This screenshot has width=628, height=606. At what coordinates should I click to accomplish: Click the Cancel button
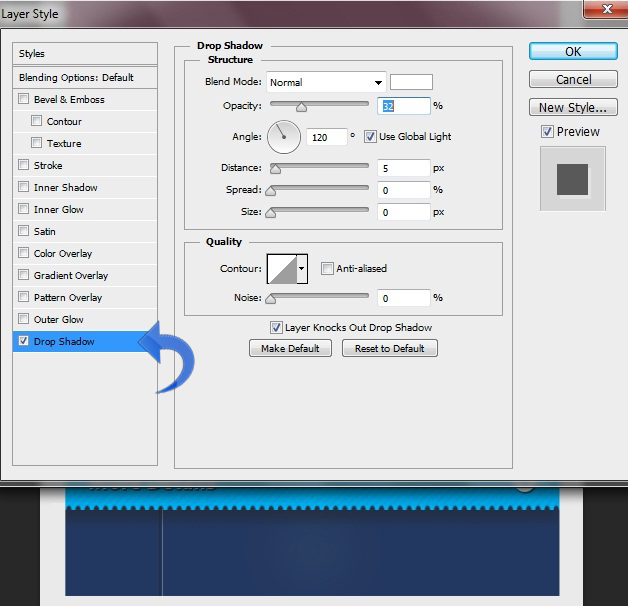tap(573, 79)
